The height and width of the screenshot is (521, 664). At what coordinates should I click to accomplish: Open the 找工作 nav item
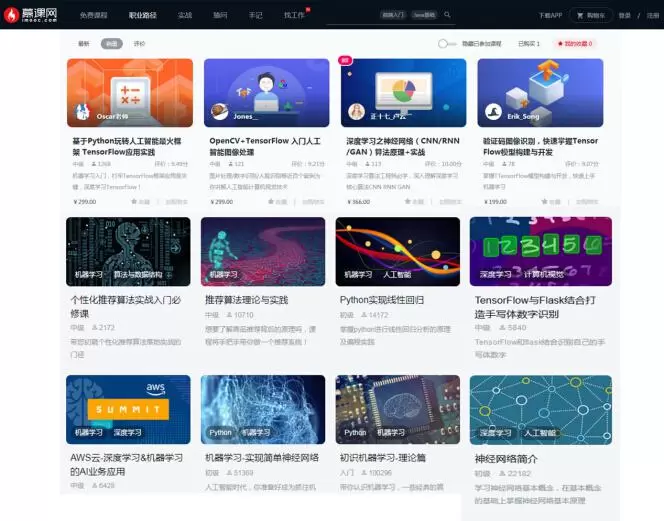294,16
